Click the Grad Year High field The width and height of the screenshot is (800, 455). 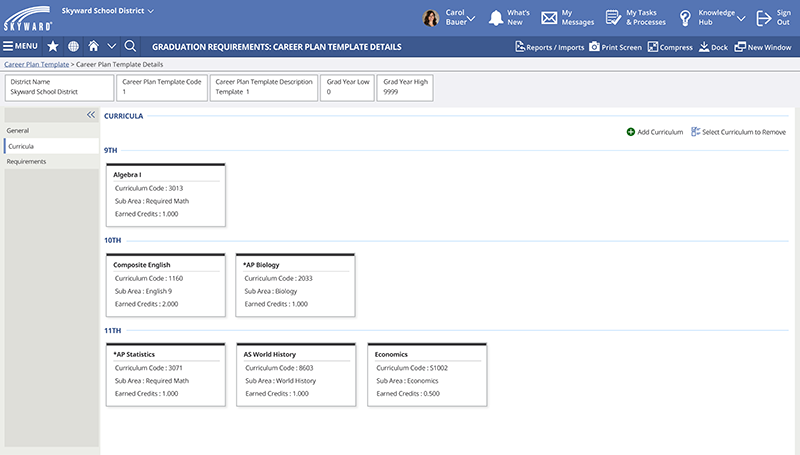tap(405, 88)
